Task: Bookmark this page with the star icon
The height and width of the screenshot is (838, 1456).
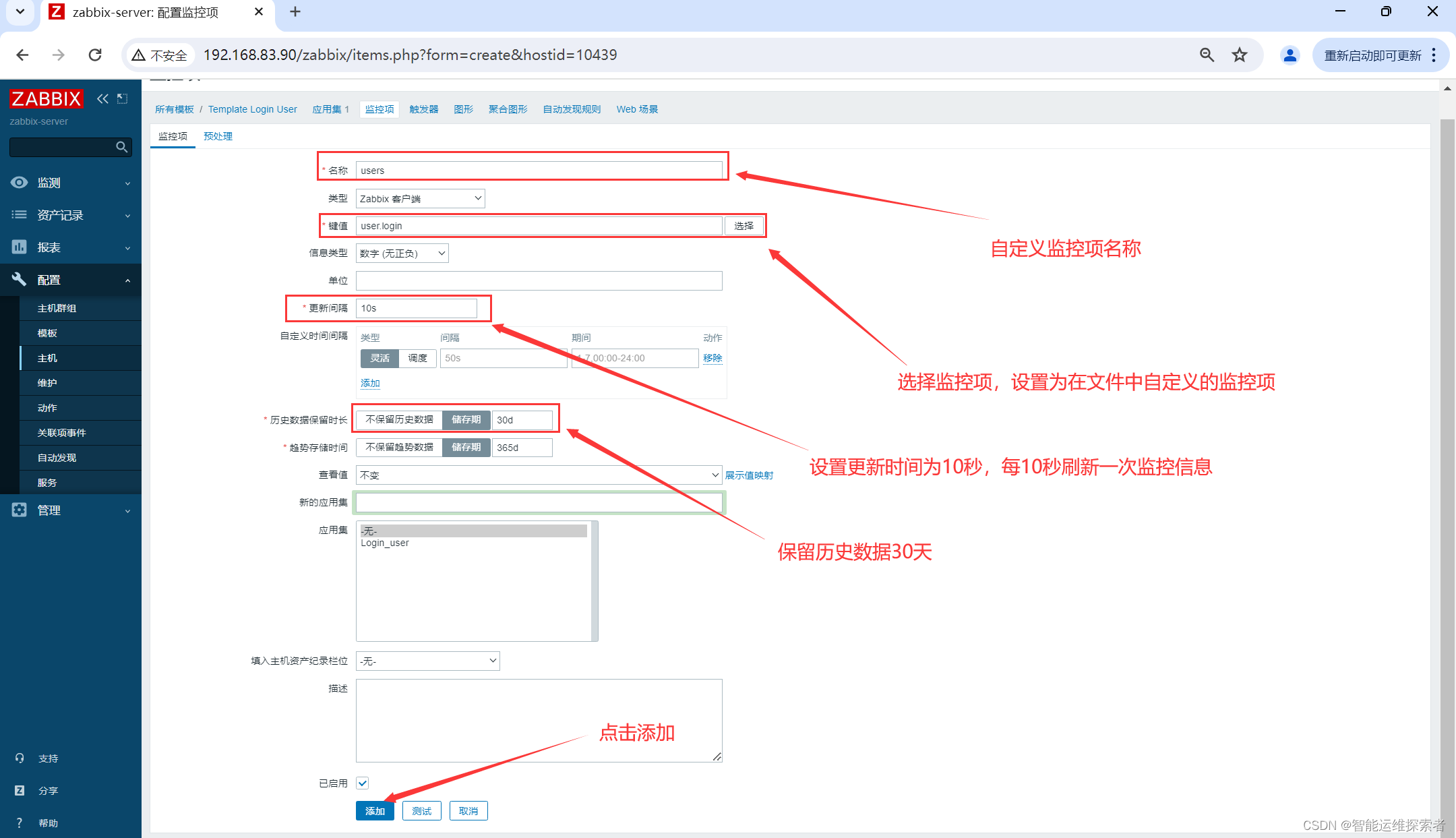Action: pos(1239,55)
